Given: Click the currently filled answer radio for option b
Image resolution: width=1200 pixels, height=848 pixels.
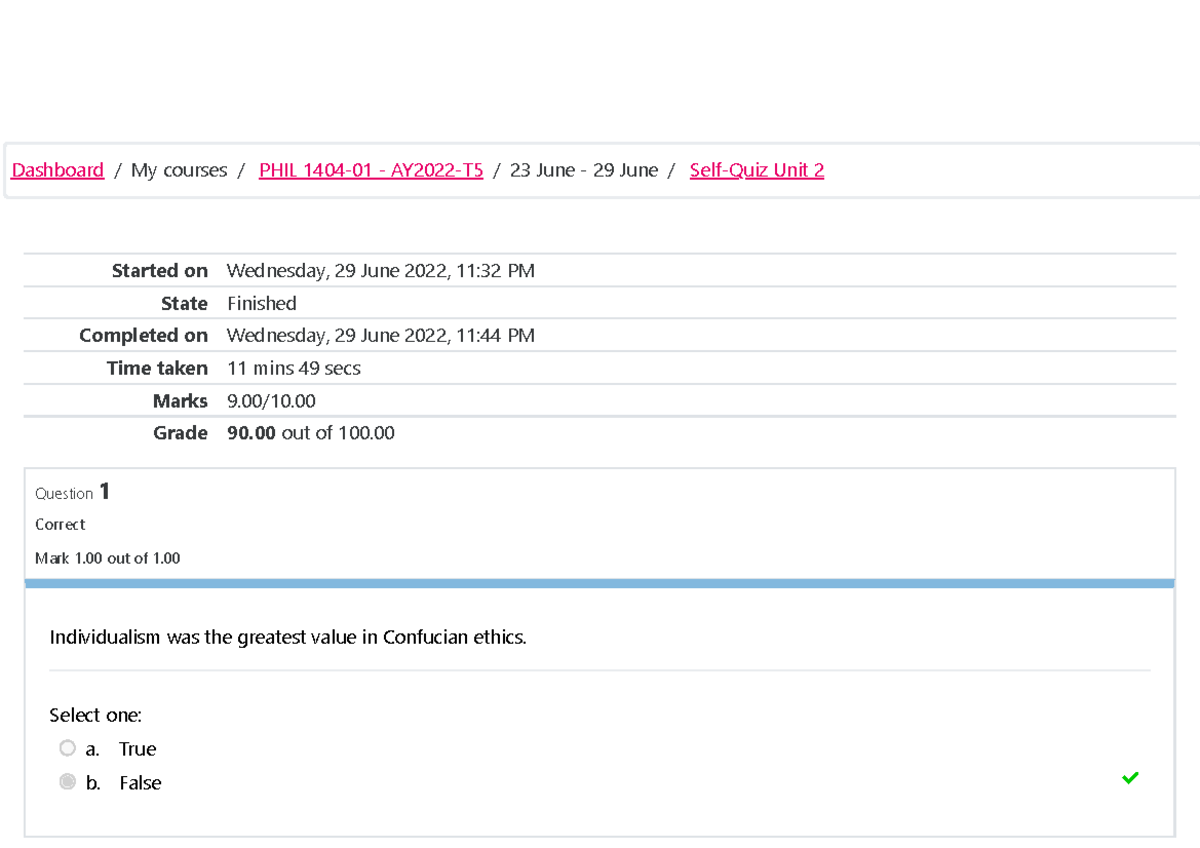Looking at the screenshot, I should coord(67,782).
